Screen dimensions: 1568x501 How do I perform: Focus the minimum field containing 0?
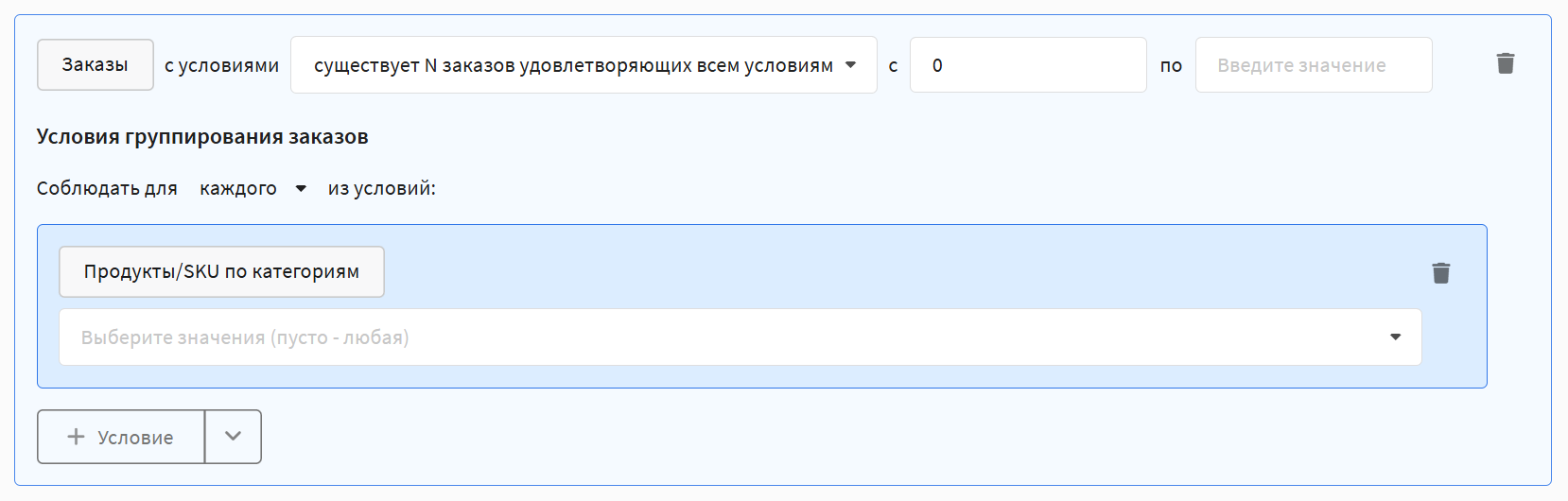point(1027,65)
